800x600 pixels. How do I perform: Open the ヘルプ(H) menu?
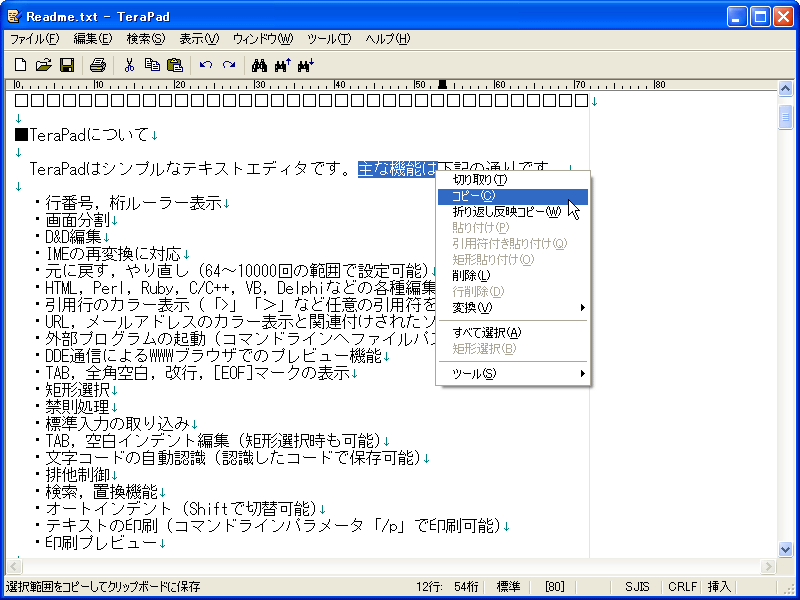388,39
